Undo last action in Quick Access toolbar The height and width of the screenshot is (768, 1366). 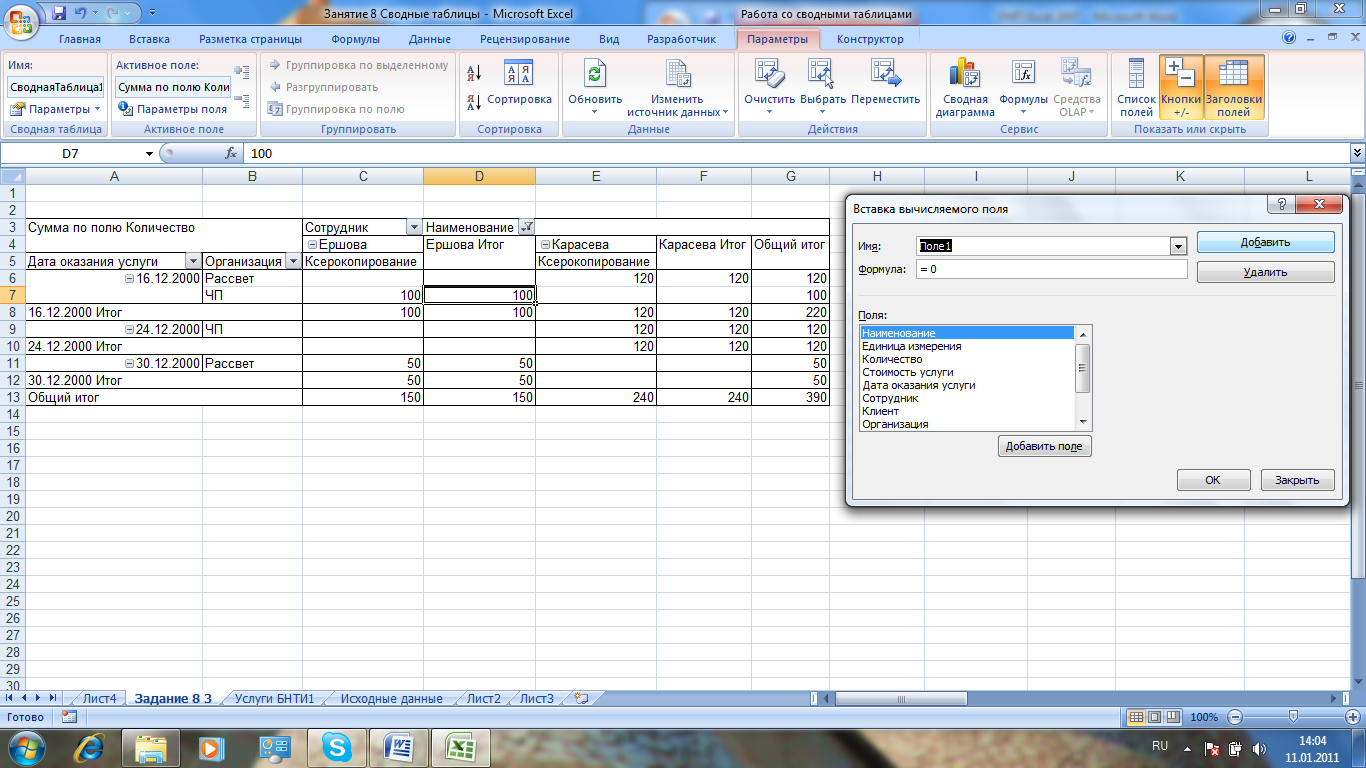click(x=81, y=13)
